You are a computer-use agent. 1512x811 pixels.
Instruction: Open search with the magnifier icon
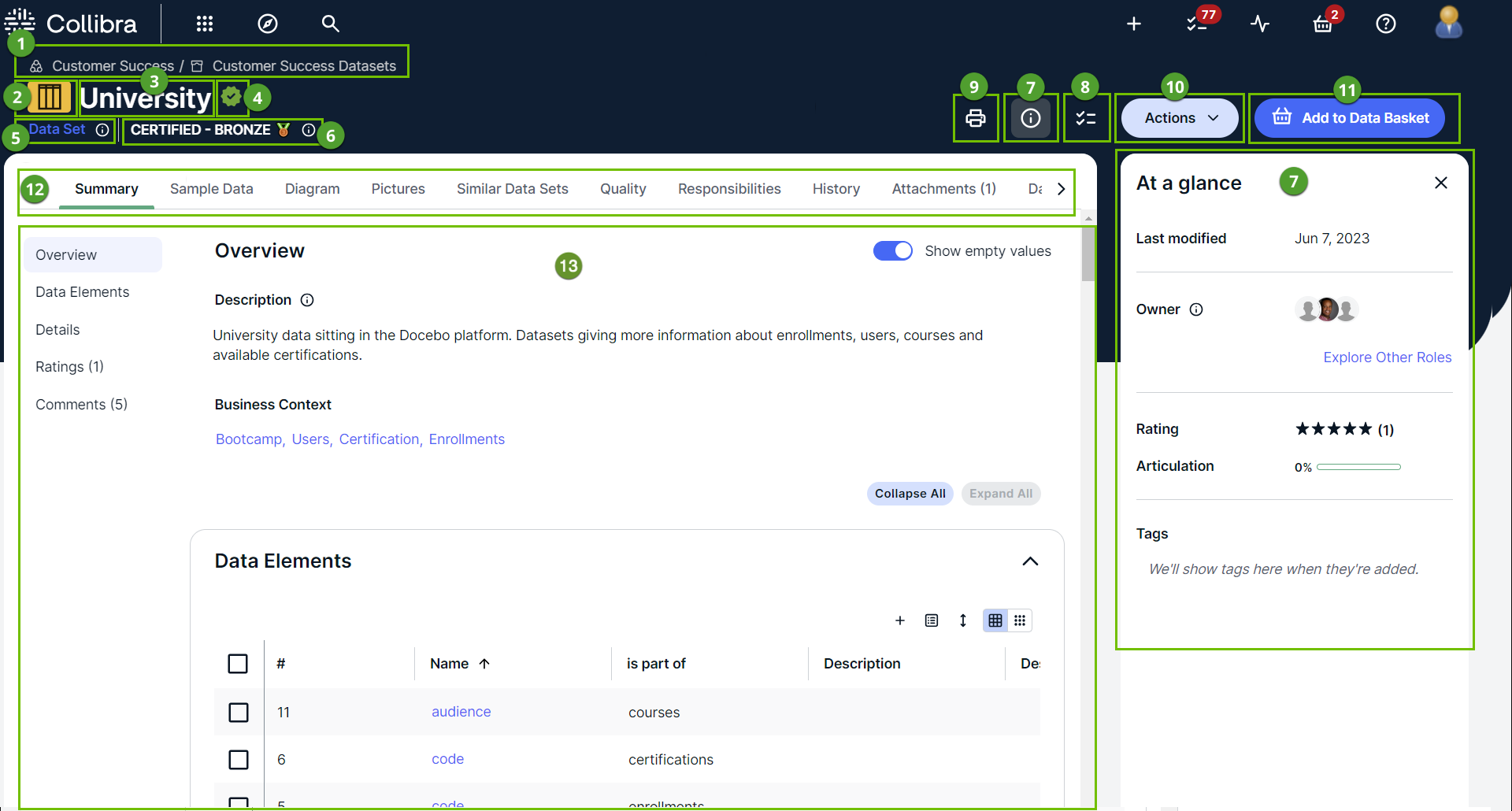coord(331,24)
